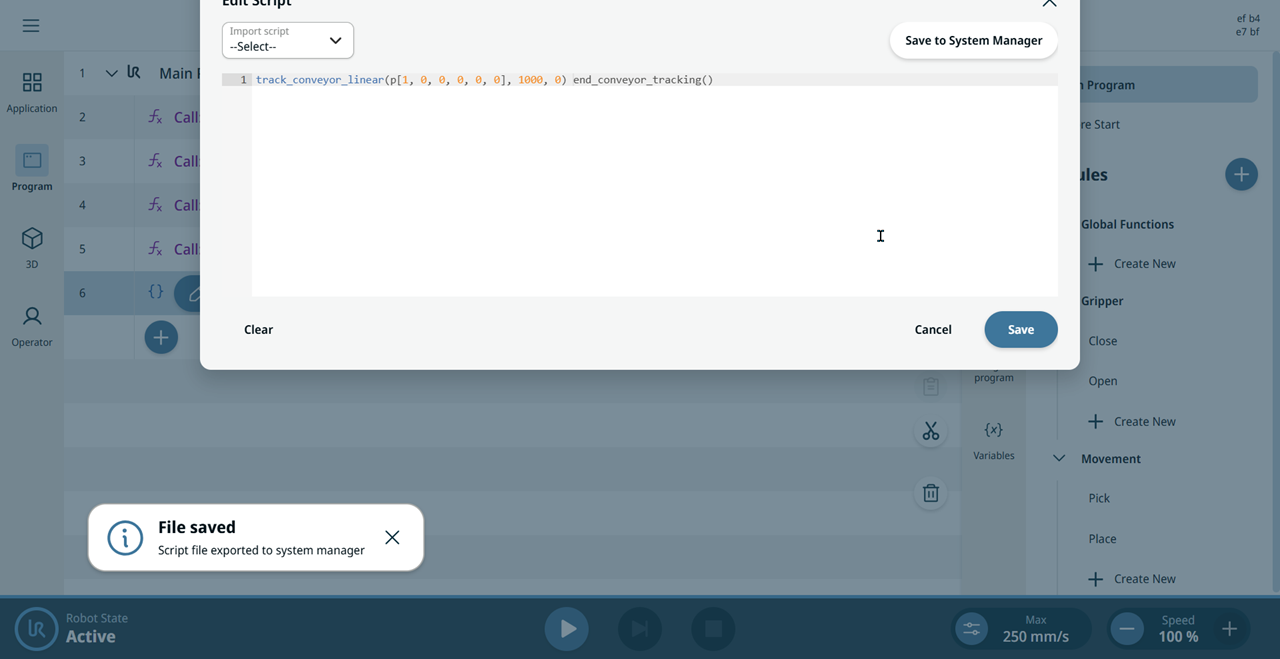The image size is (1280, 659).
Task: Dismiss the File saved notification
Action: click(x=392, y=537)
